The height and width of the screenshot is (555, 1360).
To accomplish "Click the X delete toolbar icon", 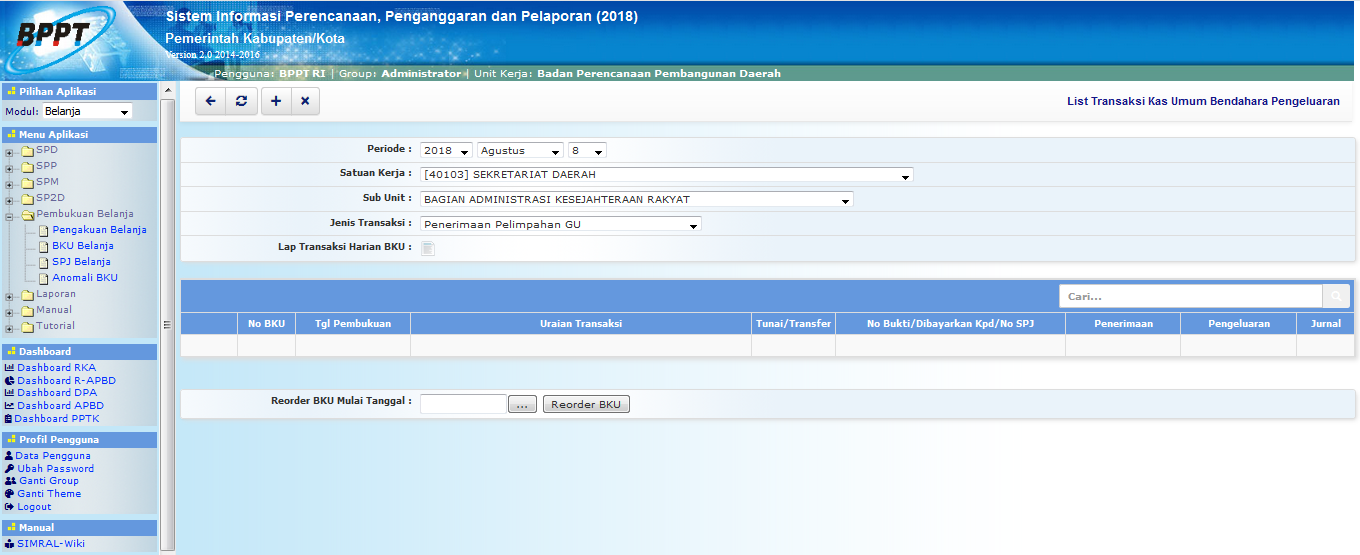I will click(x=305, y=101).
